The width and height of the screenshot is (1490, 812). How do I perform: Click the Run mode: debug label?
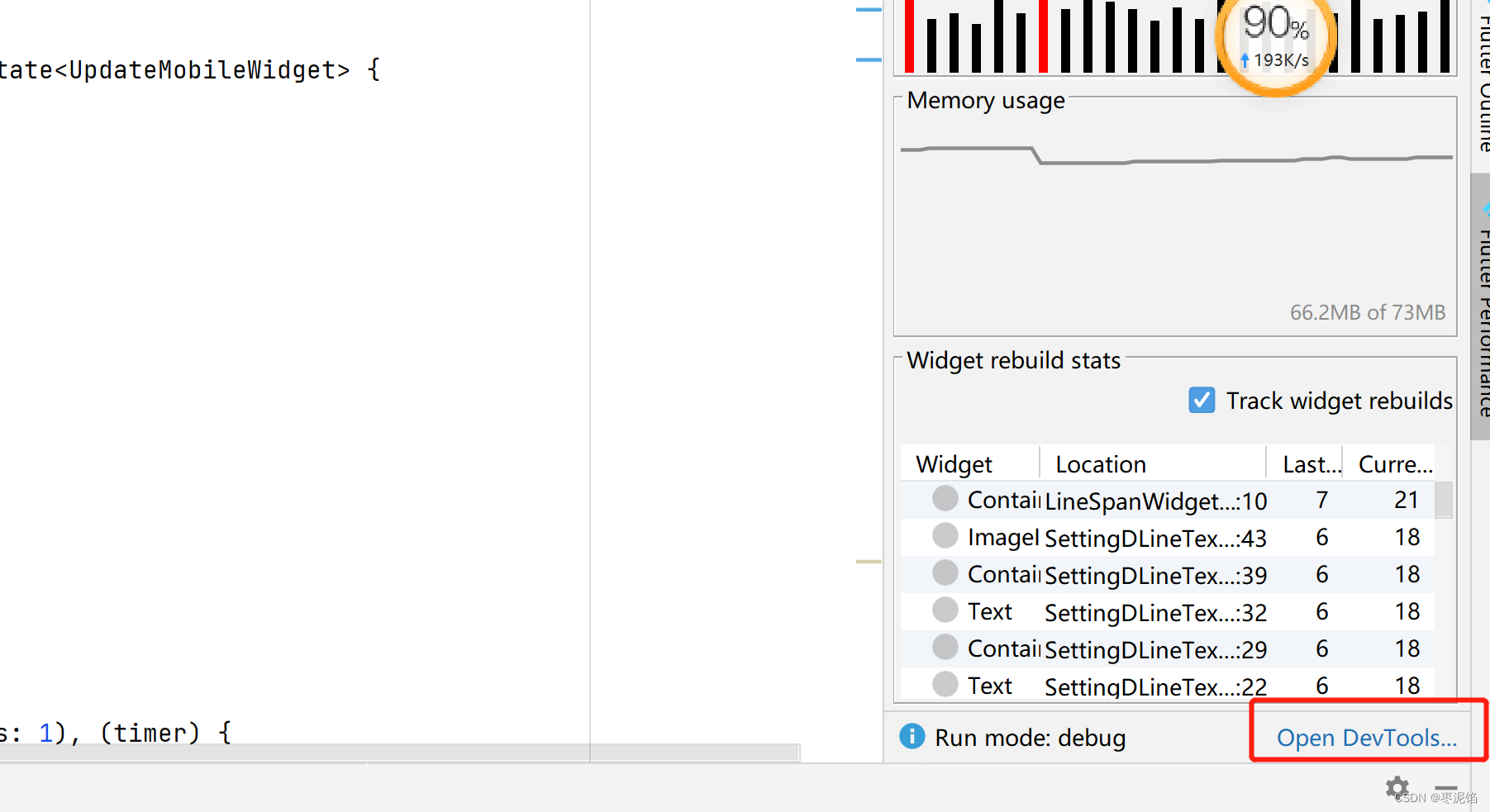(1030, 737)
